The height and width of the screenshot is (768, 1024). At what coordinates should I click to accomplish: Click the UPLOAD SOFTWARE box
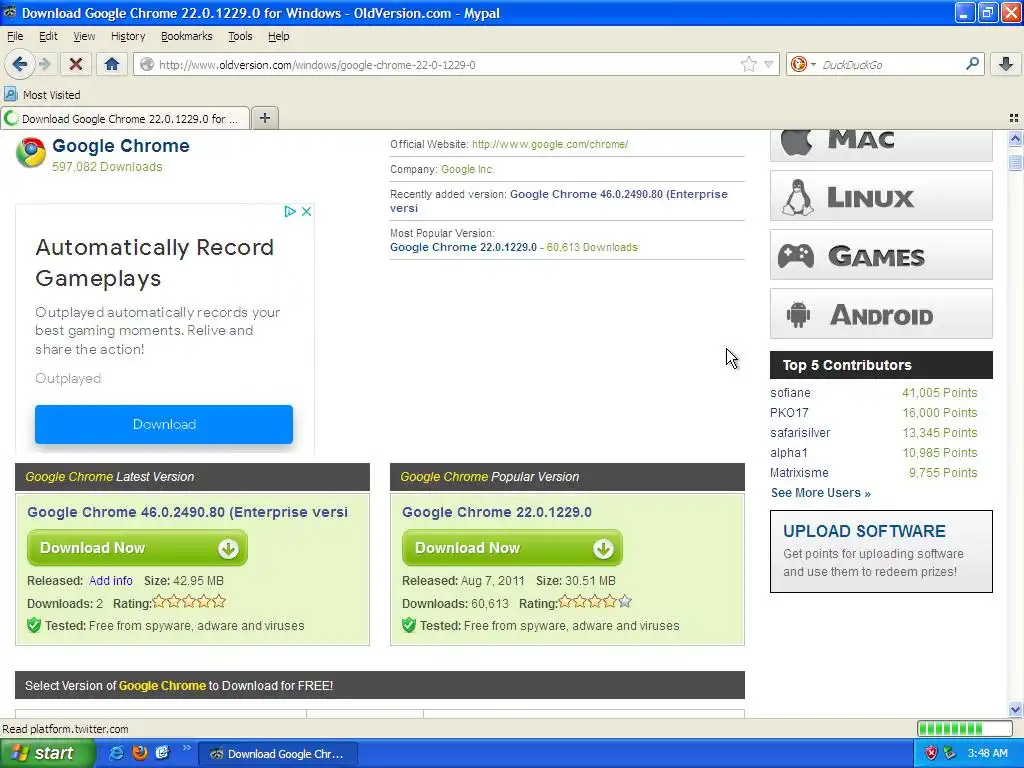pos(881,552)
